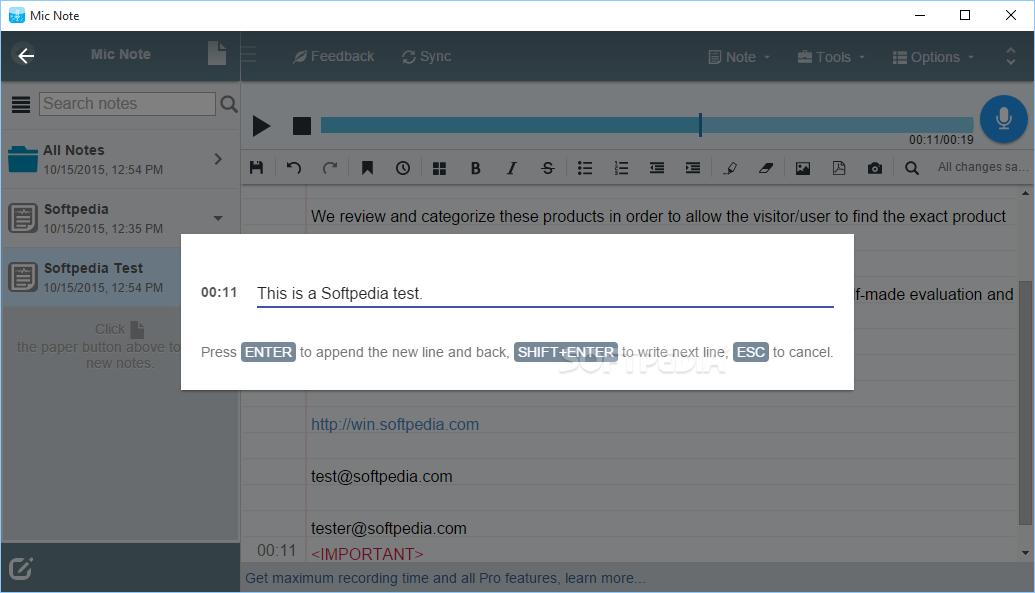Open the compose icon at sidebar bottom
The image size is (1035, 593).
click(20, 568)
